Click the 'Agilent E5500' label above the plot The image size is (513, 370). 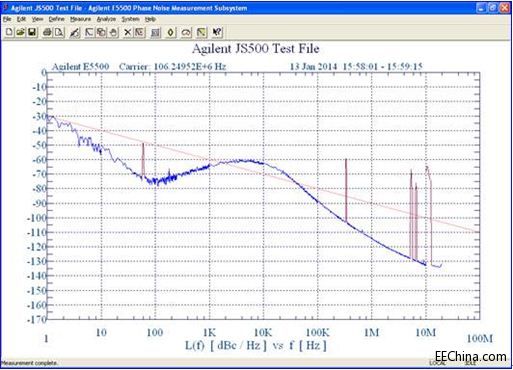pos(80,67)
